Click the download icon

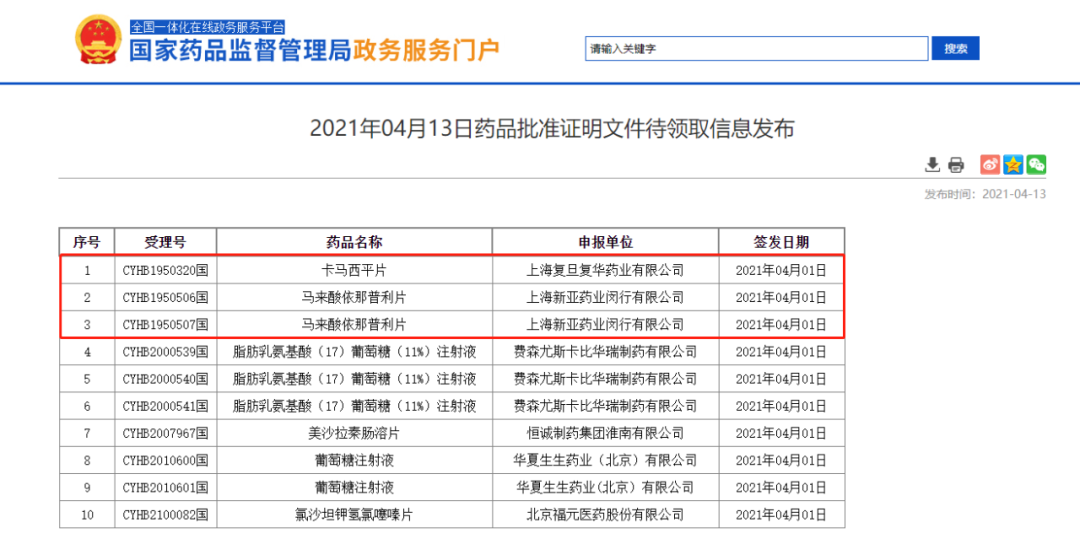(x=932, y=165)
